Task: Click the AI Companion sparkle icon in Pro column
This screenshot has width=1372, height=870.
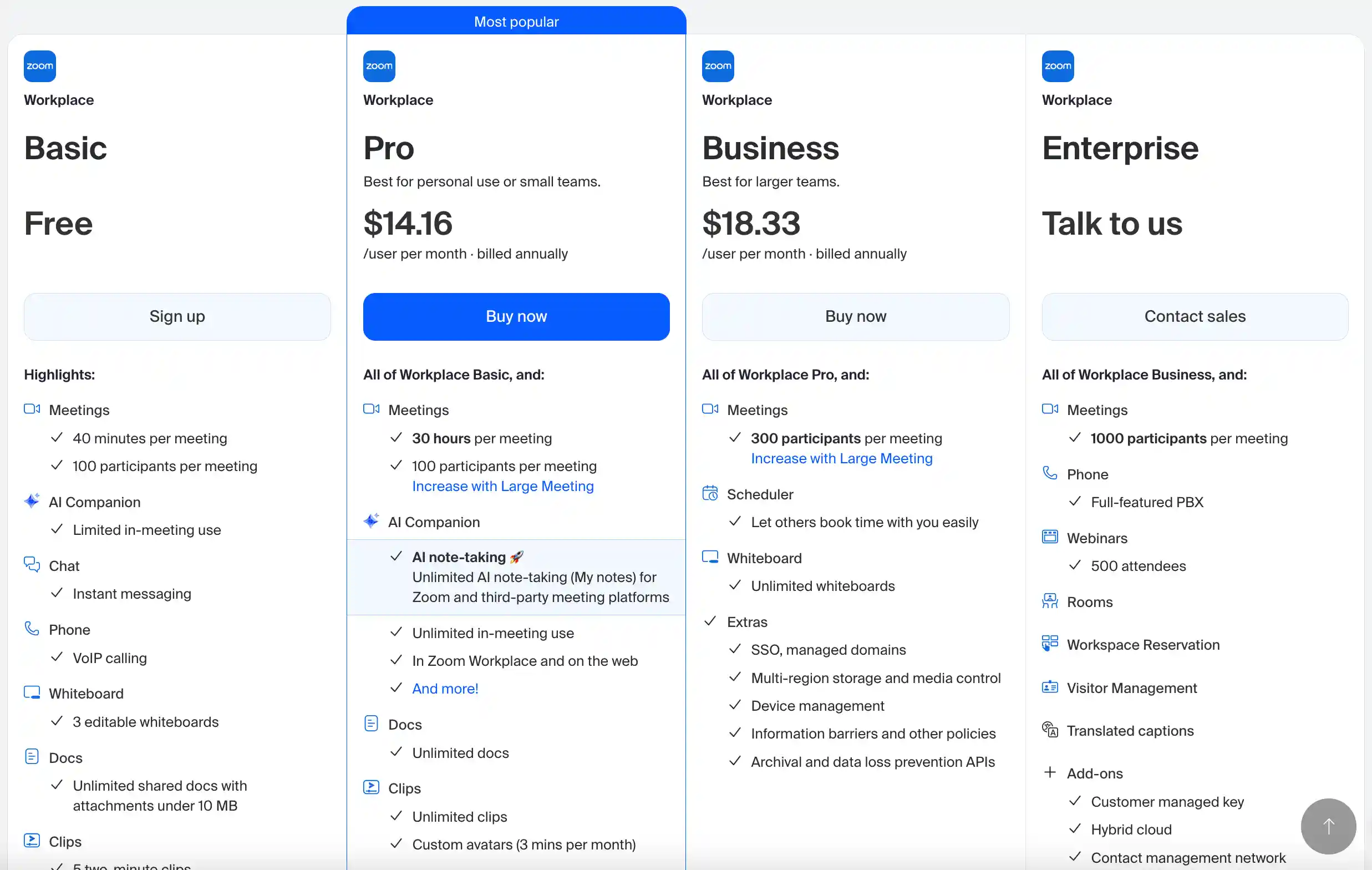Action: [x=371, y=520]
